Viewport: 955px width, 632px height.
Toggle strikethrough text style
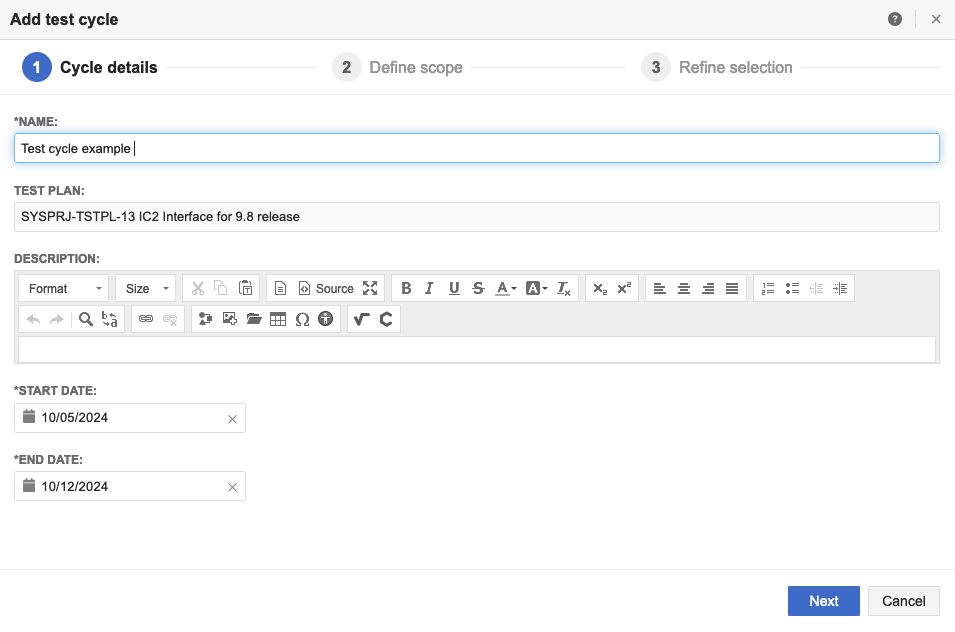point(478,288)
